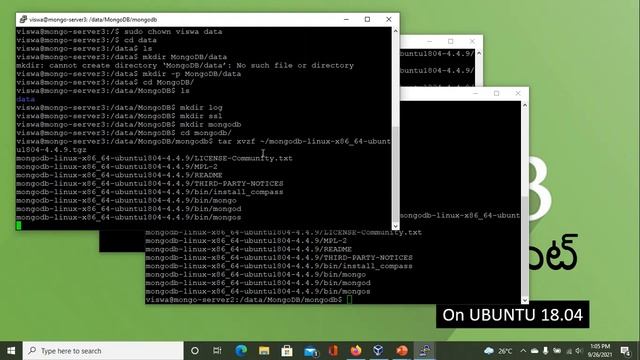This screenshot has width=640, height=360.
Task: Click the 'cd mongodb/' command line
Action: tap(124, 133)
